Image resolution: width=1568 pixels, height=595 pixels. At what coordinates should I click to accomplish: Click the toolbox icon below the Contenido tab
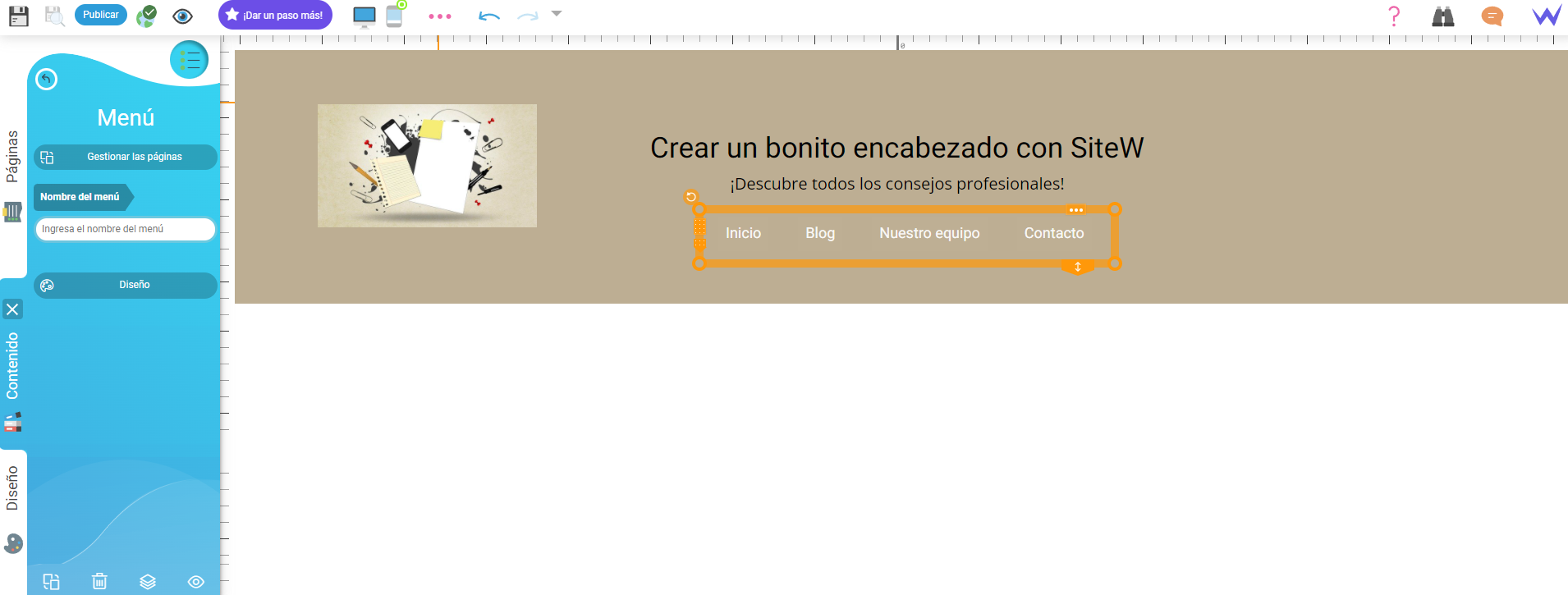[13, 422]
